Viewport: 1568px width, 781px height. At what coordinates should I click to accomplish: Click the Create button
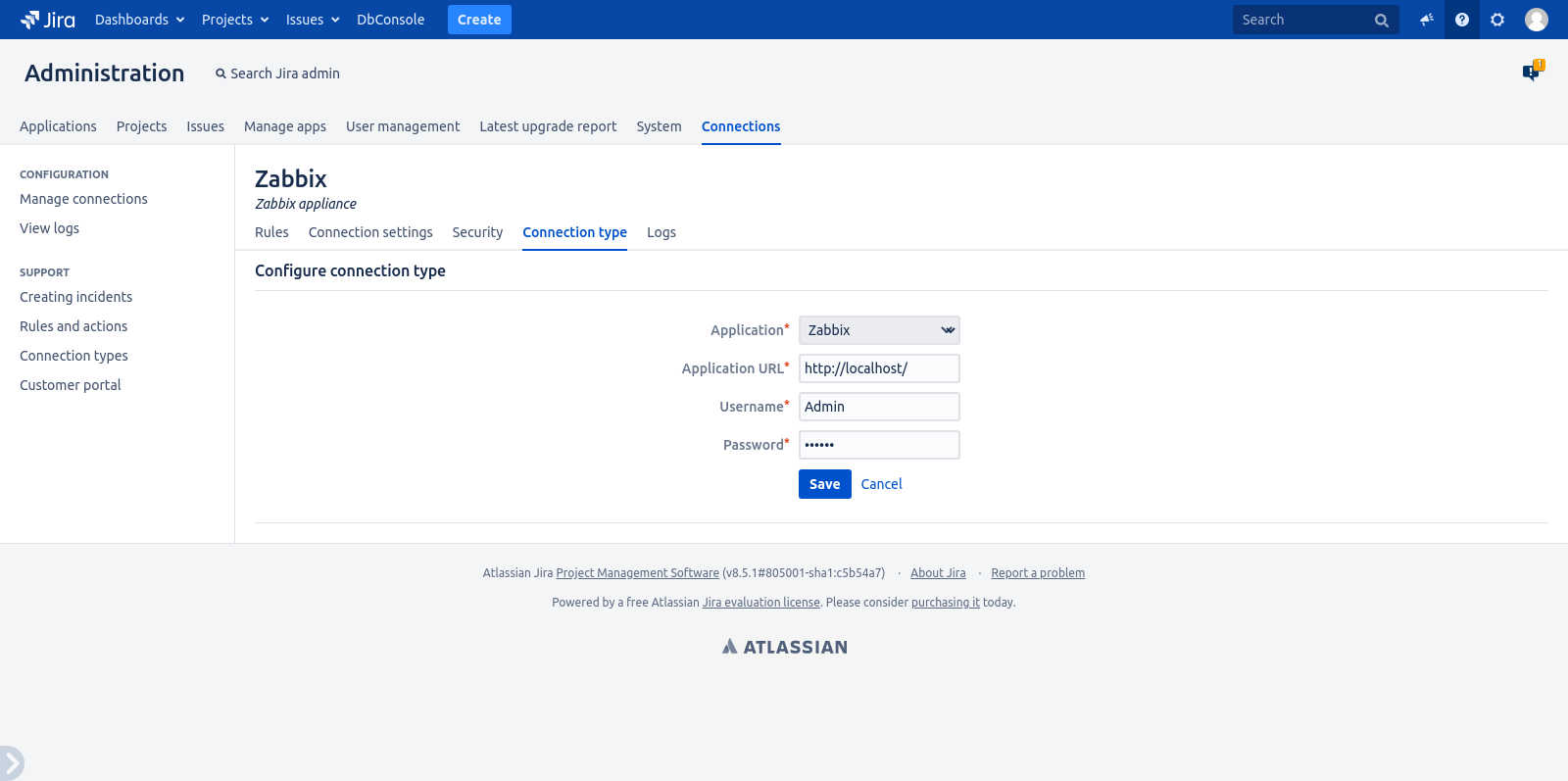[479, 20]
